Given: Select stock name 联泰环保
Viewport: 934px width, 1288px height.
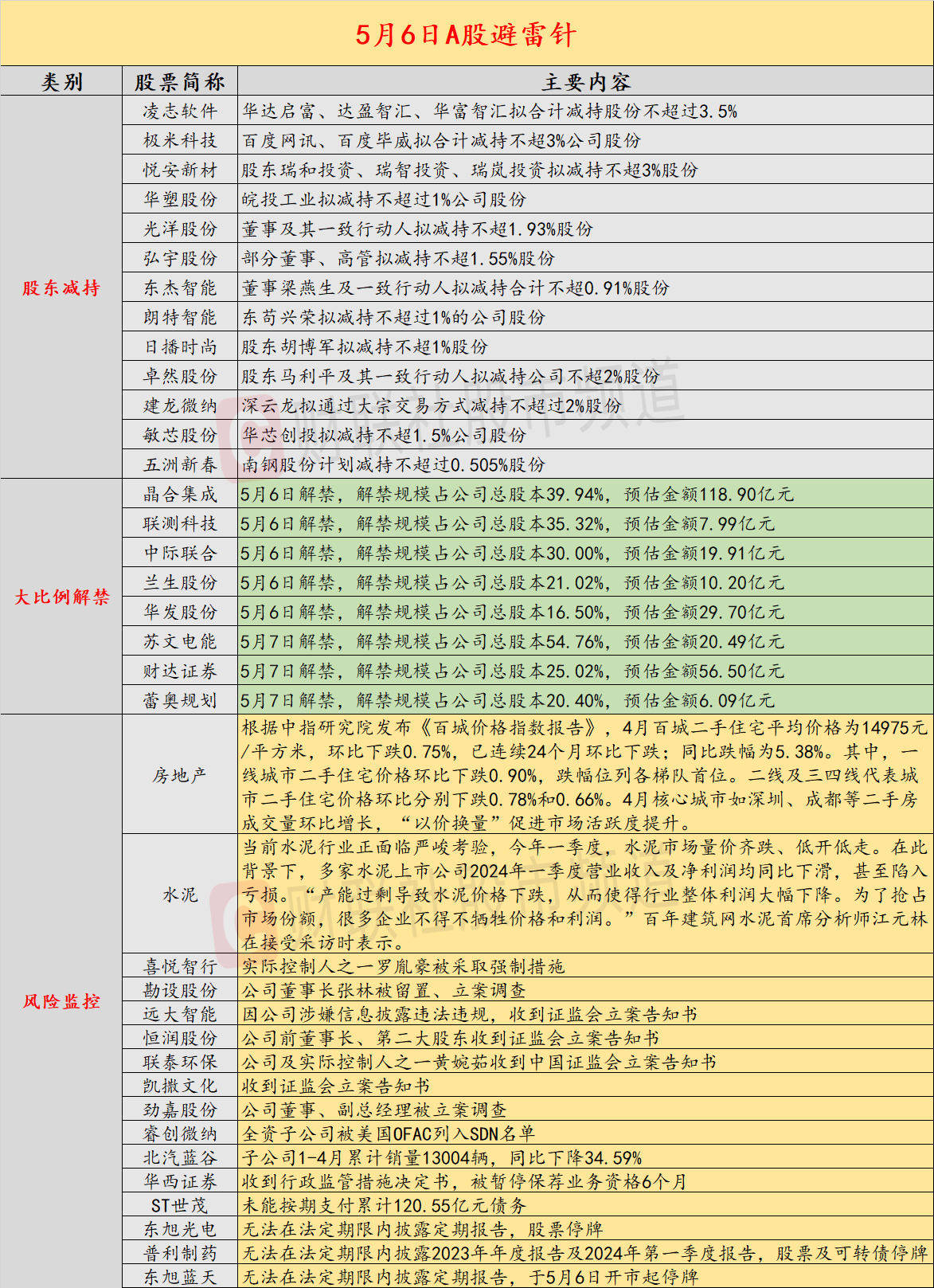Looking at the screenshot, I should (180, 1063).
